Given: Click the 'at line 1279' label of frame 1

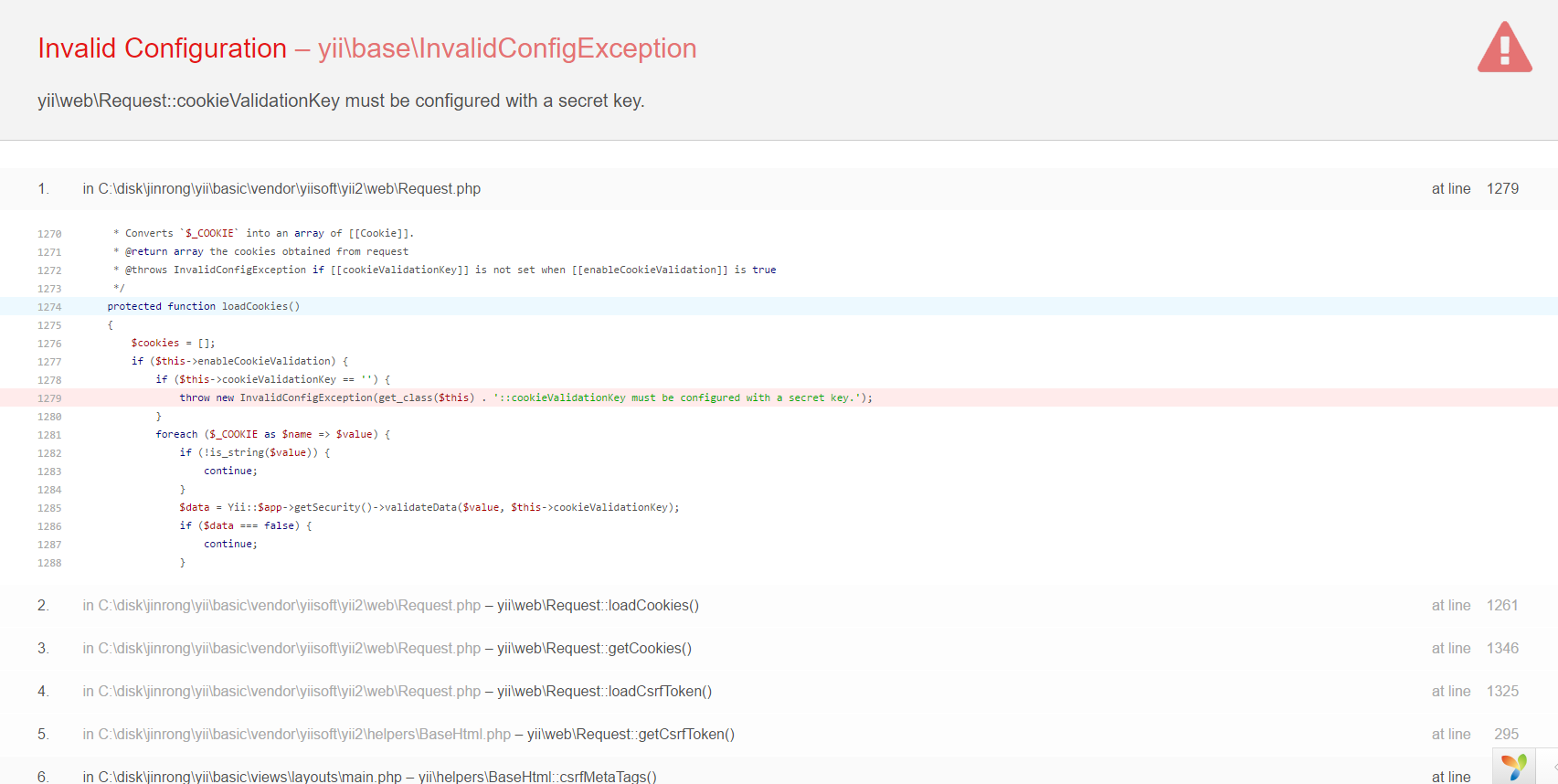Looking at the screenshot, I should tap(1474, 189).
